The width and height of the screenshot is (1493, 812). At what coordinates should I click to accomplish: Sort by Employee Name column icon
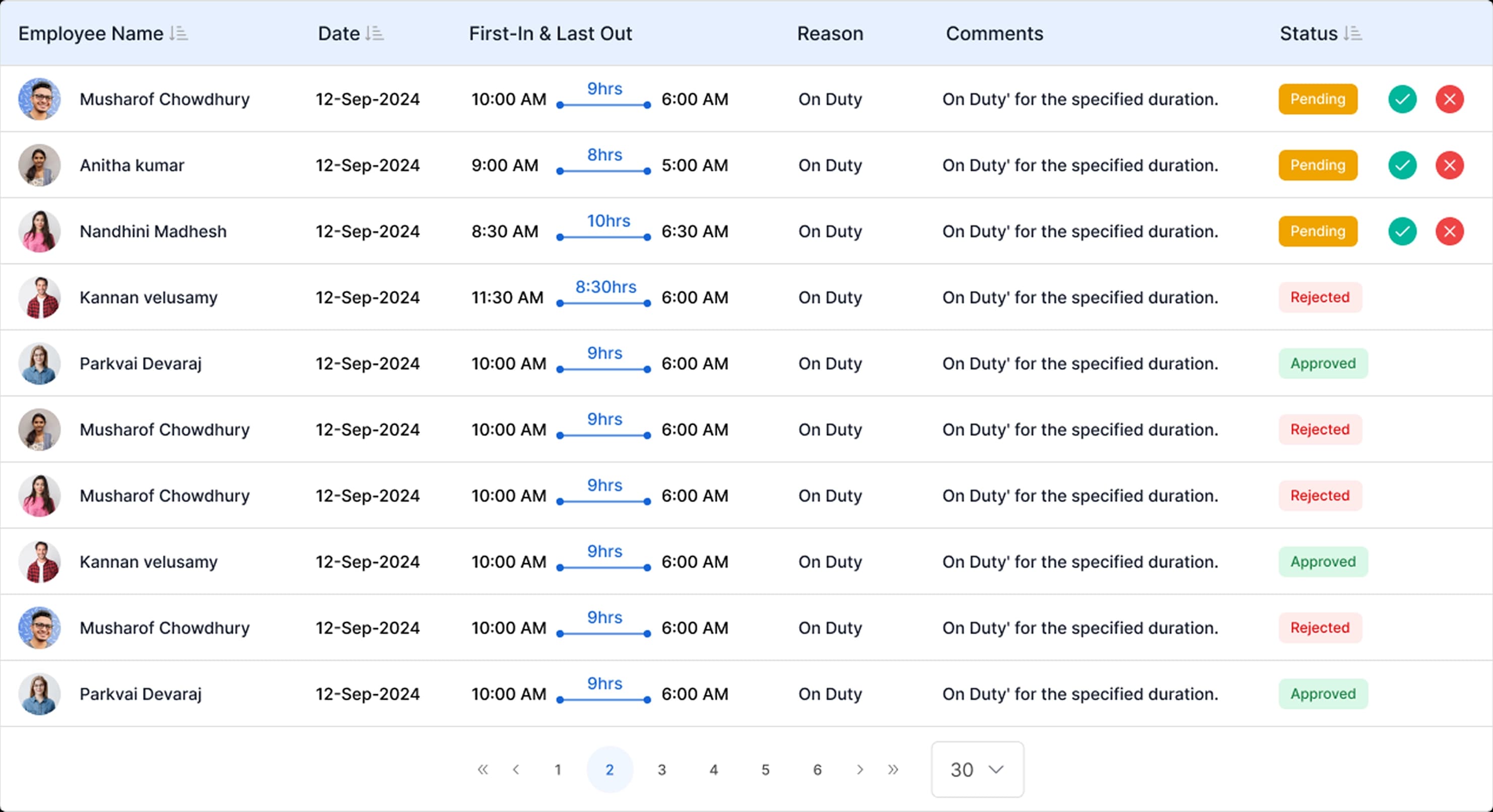(178, 34)
